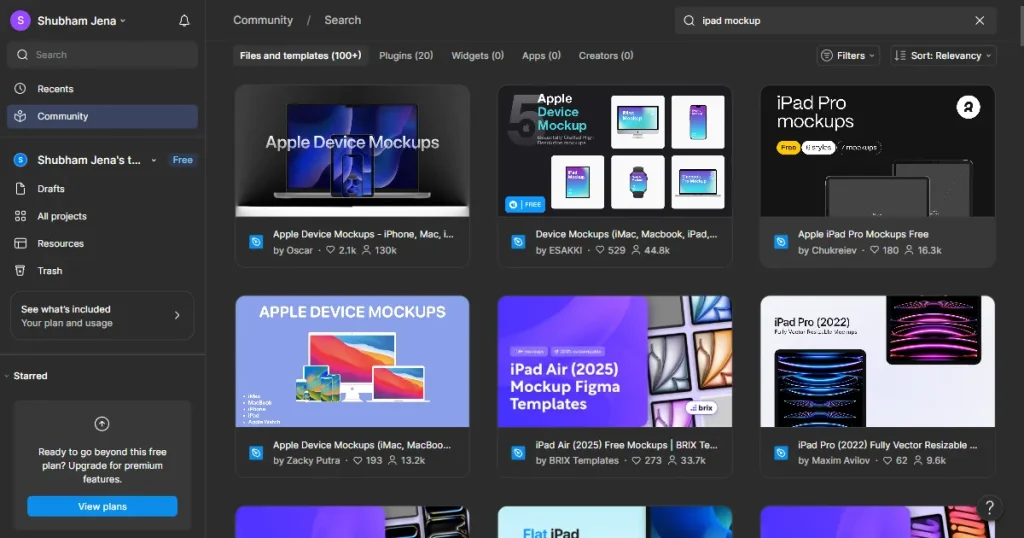Image resolution: width=1024 pixels, height=538 pixels.
Task: Open Apple Device Mockups thumbnail by Zacky Putra
Action: [x=353, y=361]
